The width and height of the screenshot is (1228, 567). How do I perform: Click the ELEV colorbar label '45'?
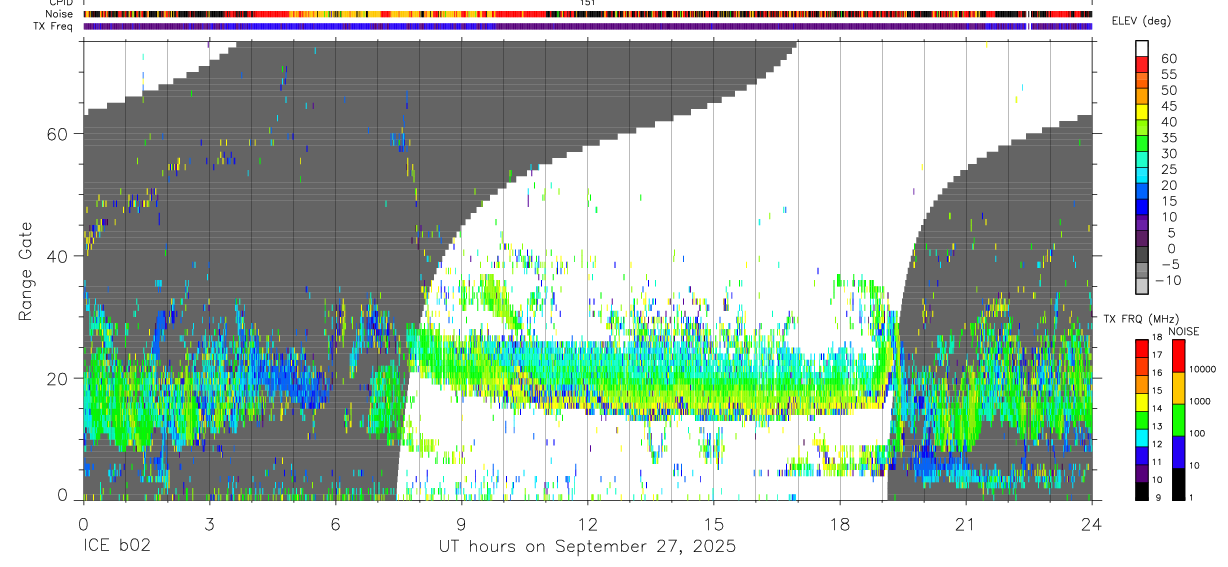pos(1167,107)
